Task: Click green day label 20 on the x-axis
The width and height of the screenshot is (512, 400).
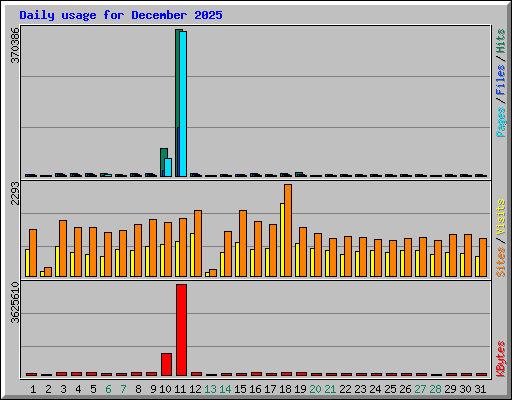Action: tap(315, 389)
